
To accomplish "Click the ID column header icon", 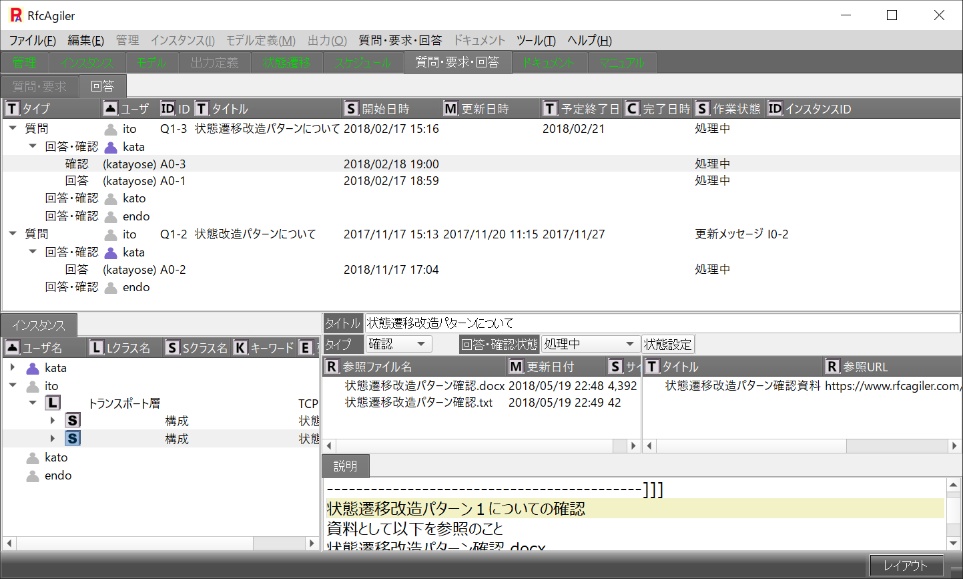I will pos(167,109).
